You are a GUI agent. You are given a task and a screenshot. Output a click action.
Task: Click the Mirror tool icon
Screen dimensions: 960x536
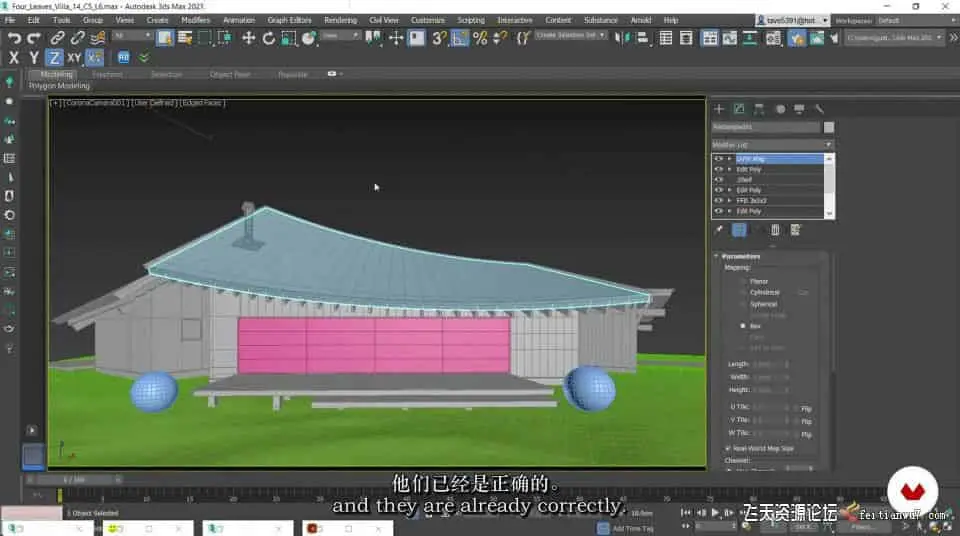coord(622,38)
